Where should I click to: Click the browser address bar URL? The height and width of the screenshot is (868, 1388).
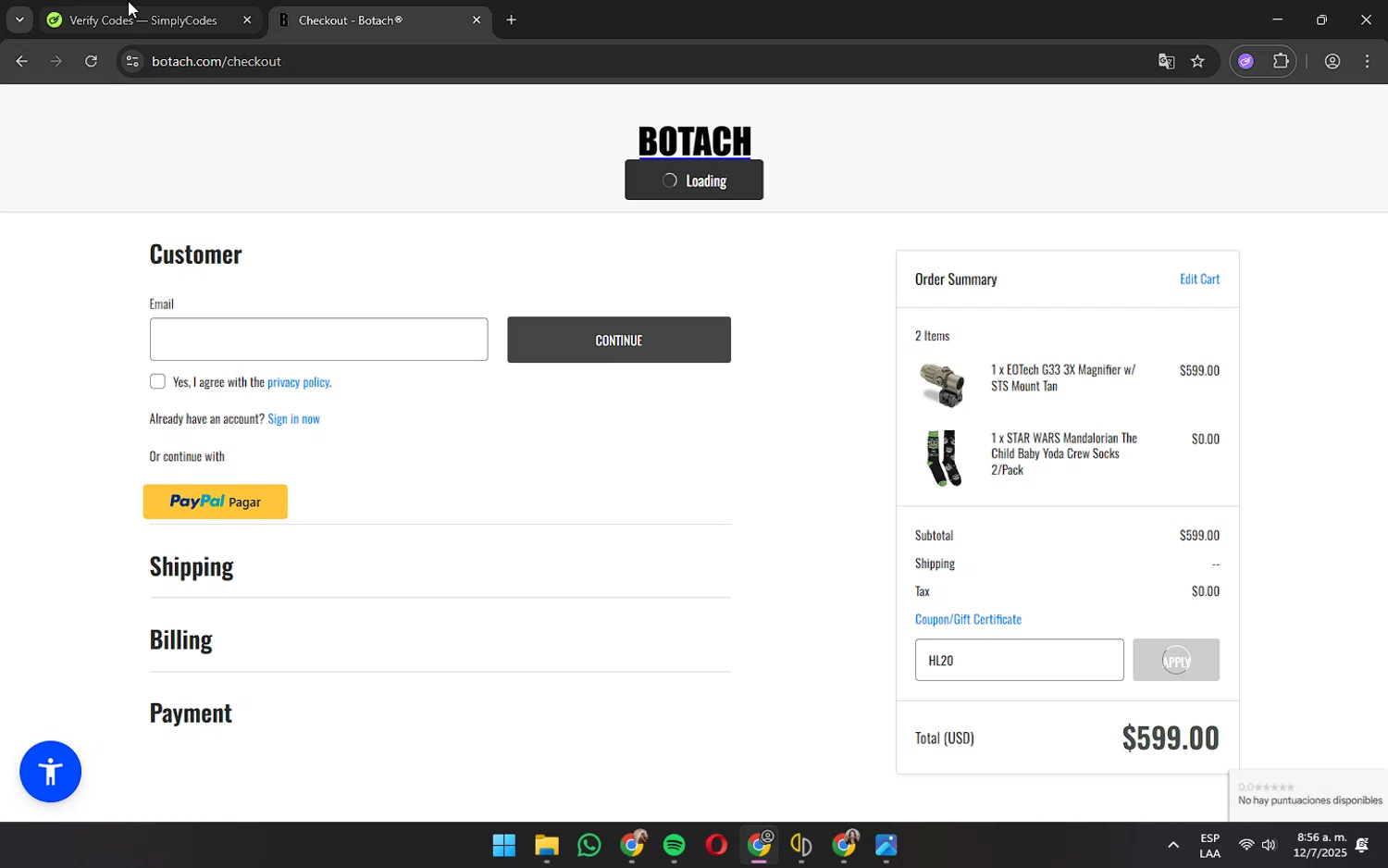tap(217, 61)
